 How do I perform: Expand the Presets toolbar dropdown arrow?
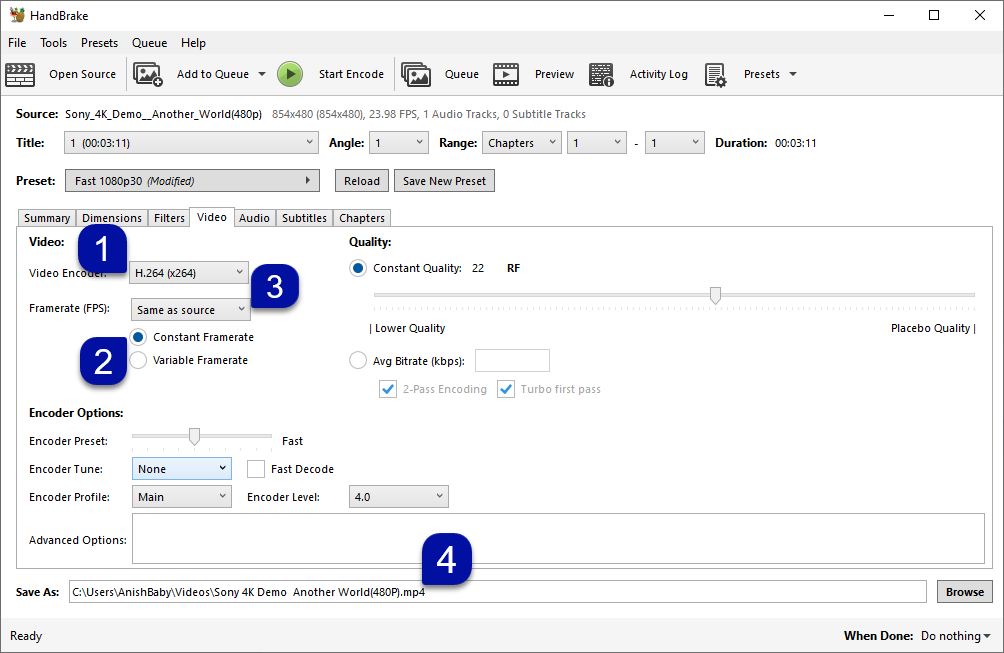793,74
